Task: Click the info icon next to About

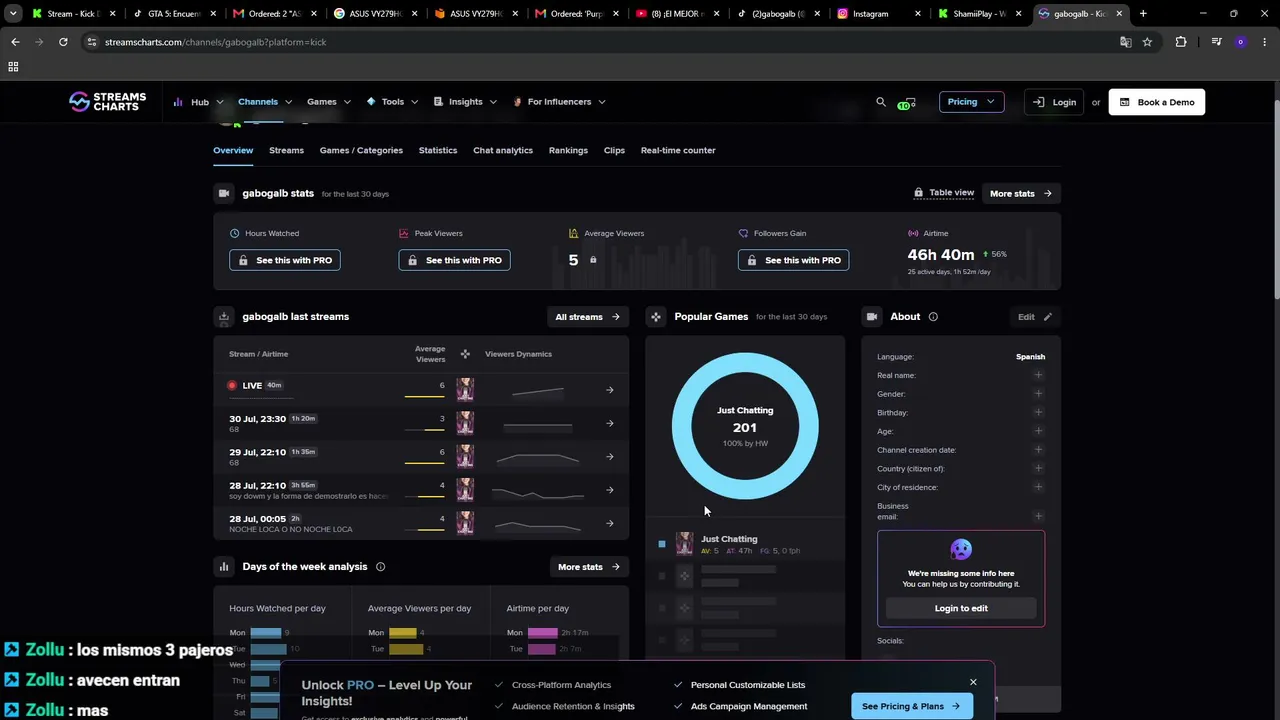Action: point(933,317)
